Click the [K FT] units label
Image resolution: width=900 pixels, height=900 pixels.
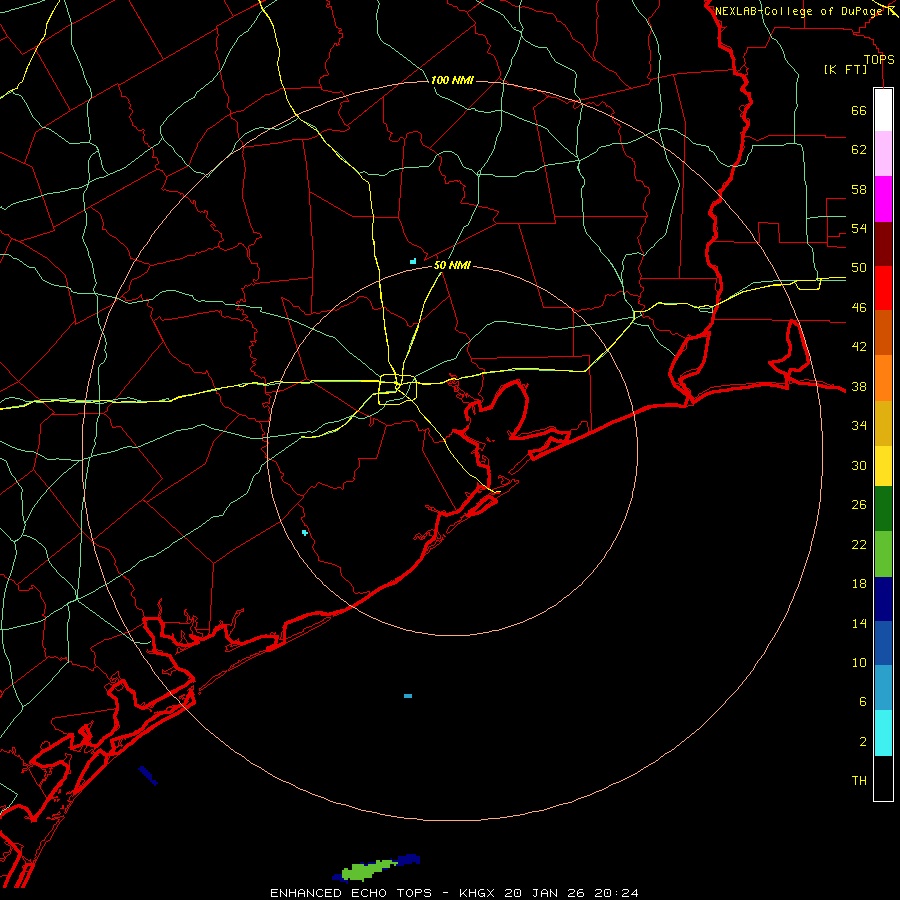pos(845,70)
